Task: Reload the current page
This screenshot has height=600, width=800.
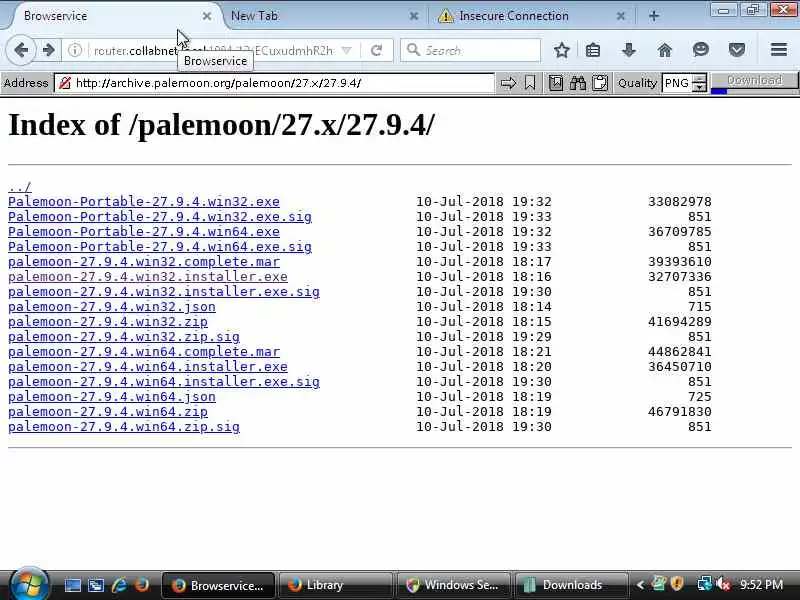Action: coord(377,50)
